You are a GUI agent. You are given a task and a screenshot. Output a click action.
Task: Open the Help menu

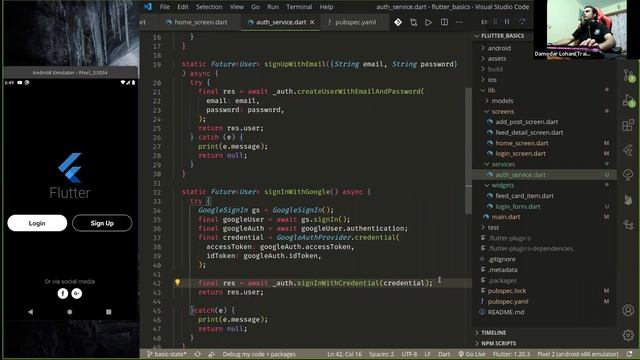(x=326, y=7)
